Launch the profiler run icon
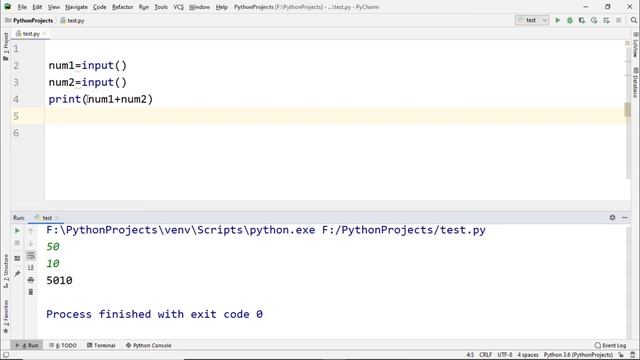Screen dimensions: 640x360 (594, 20)
